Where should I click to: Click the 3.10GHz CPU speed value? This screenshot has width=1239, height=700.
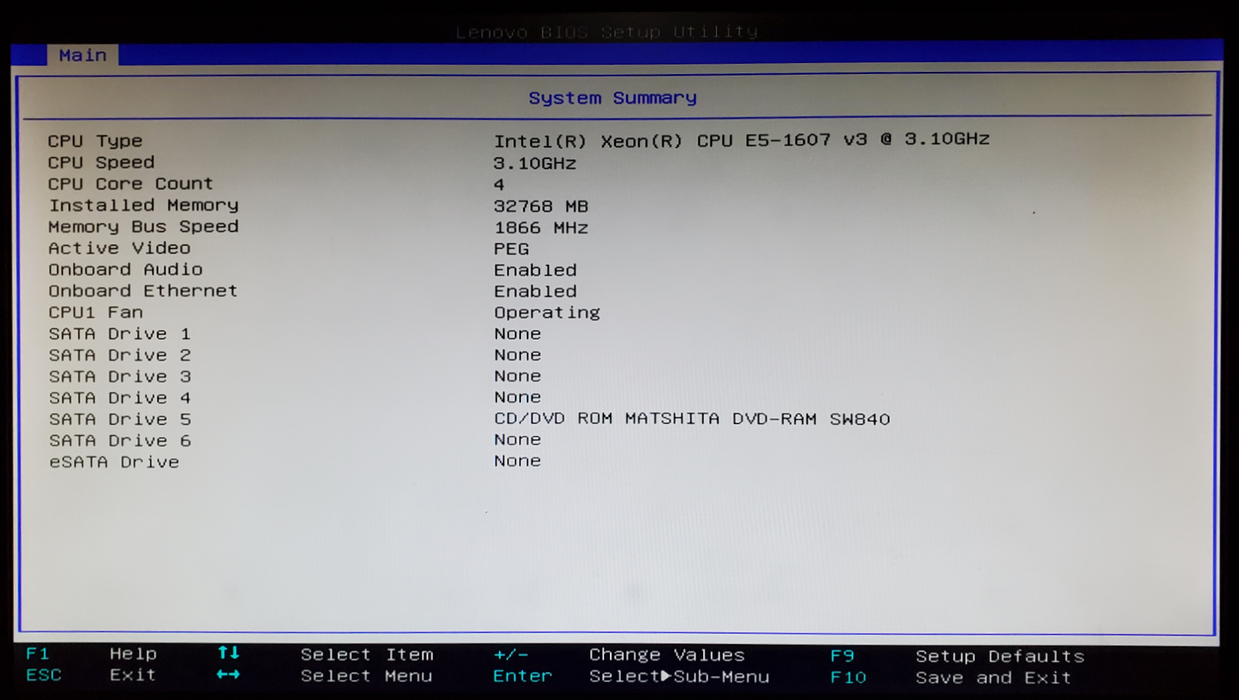(x=535, y=163)
